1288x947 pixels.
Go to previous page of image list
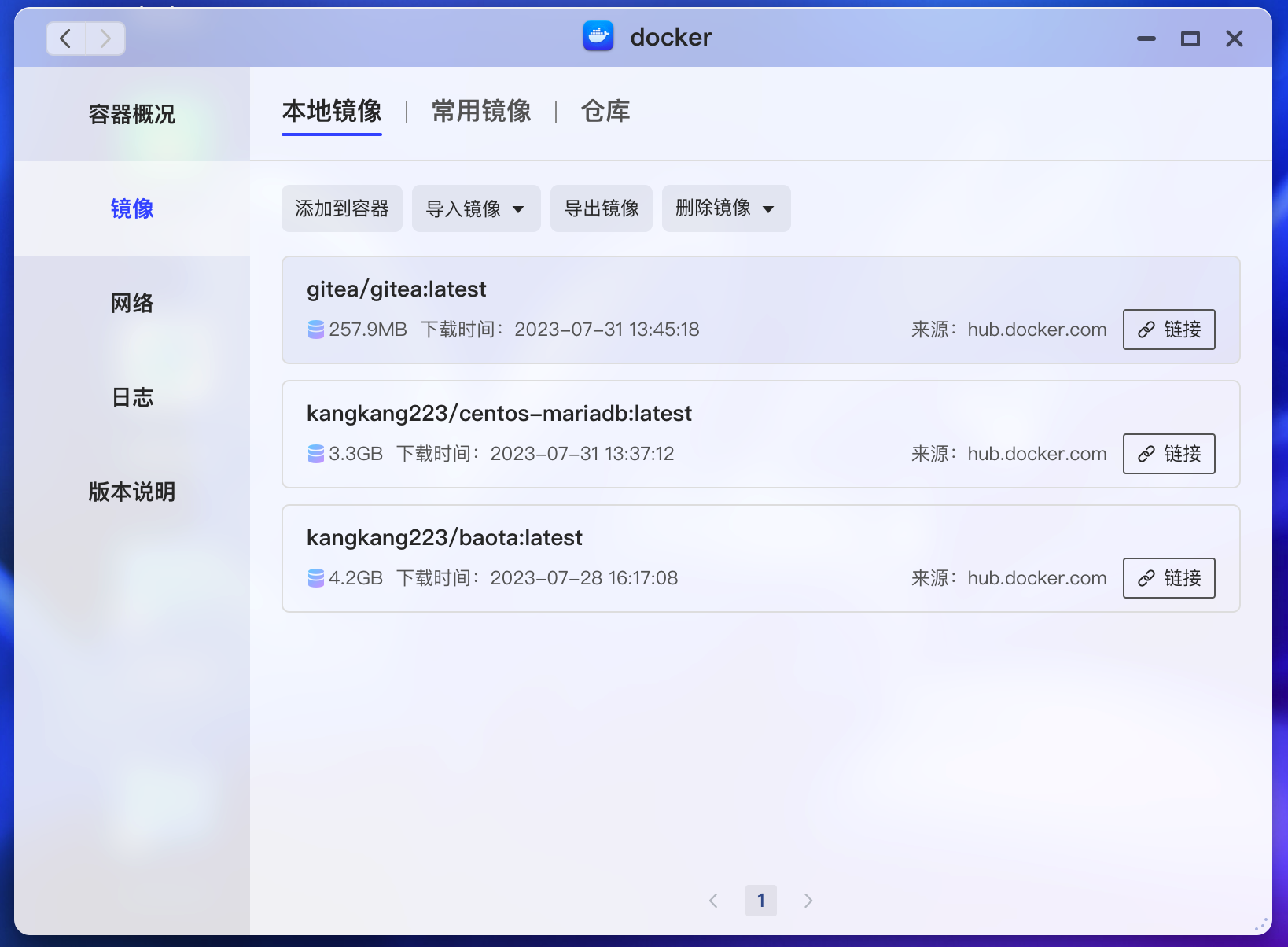tap(713, 901)
